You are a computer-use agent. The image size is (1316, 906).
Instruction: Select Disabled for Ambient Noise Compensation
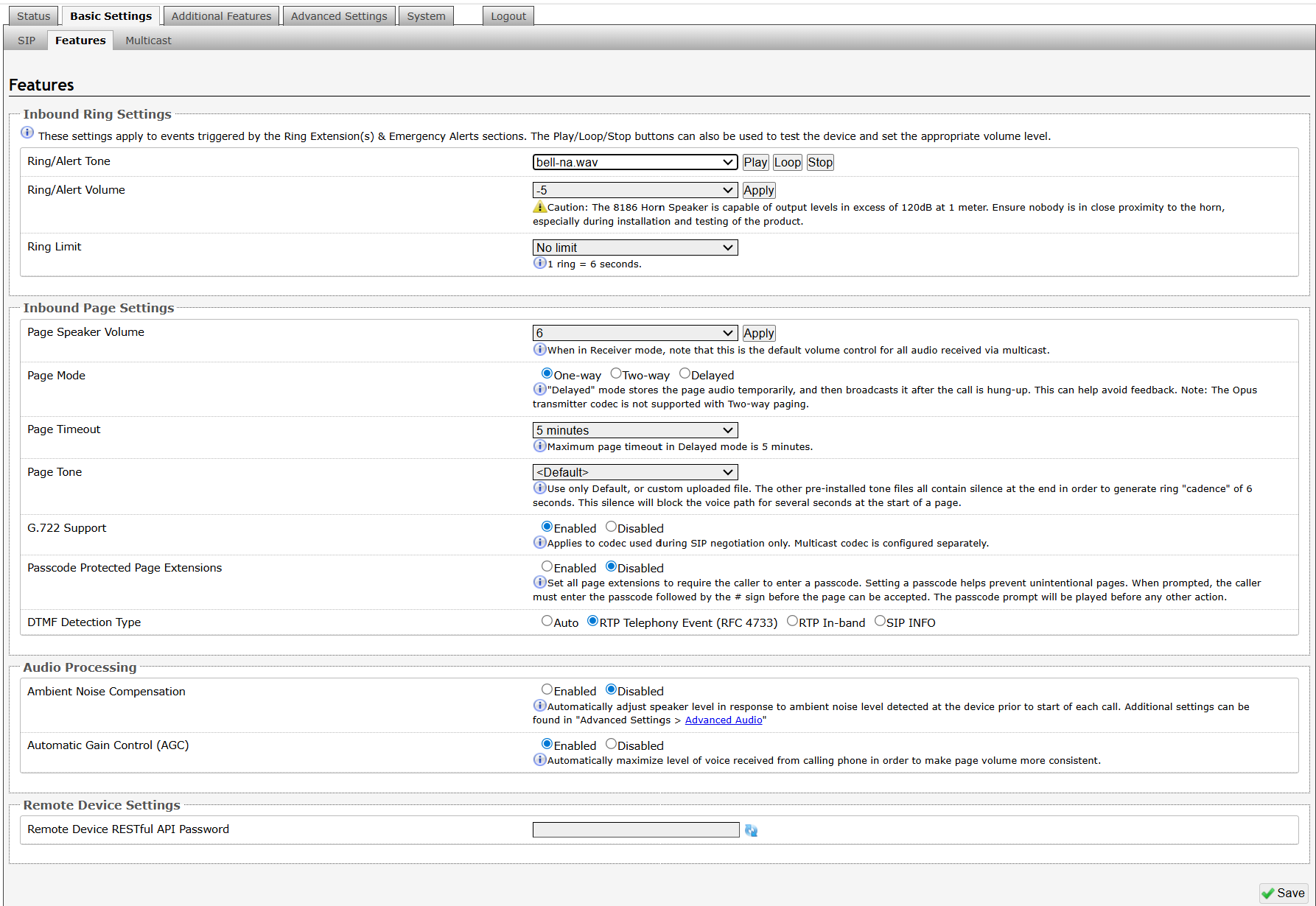(611, 689)
